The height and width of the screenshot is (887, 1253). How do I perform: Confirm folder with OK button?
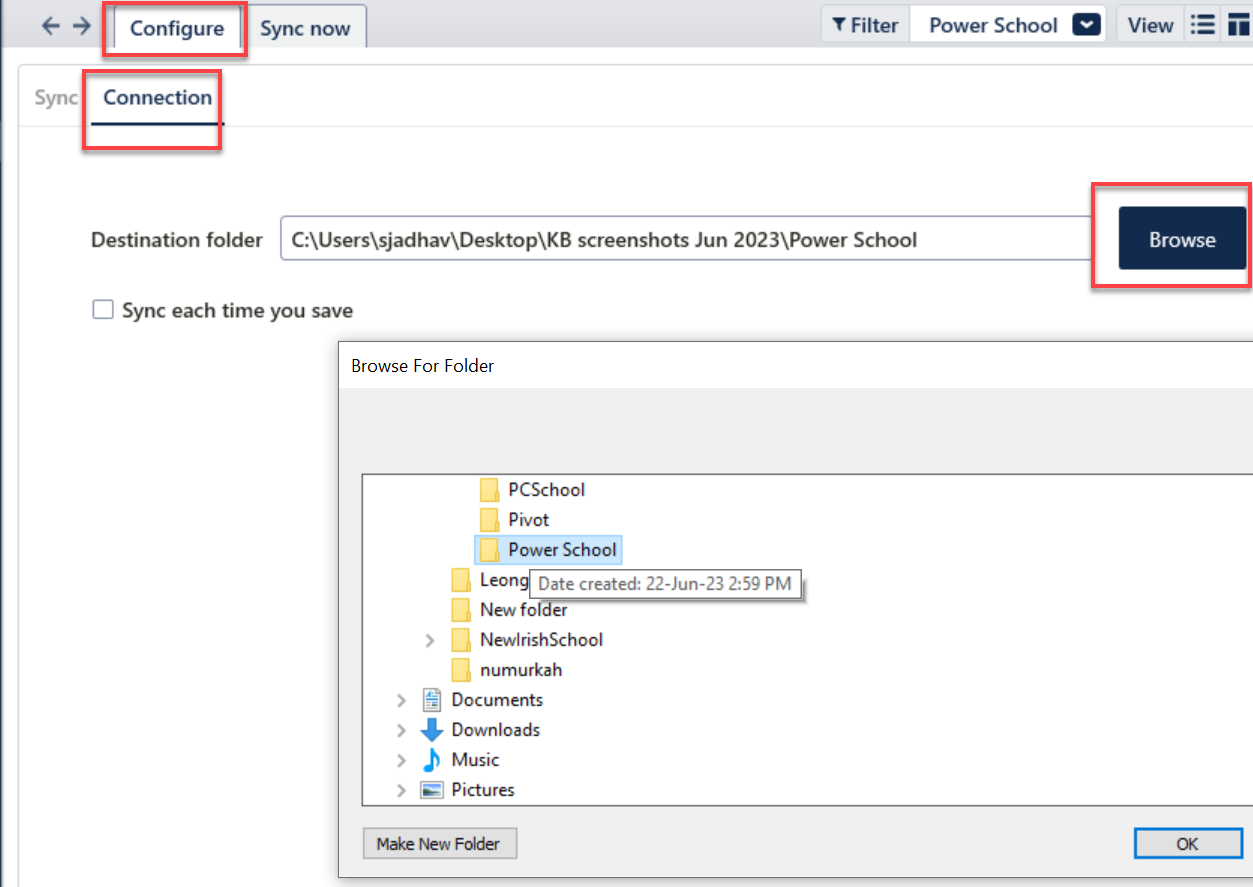[x=1187, y=844]
